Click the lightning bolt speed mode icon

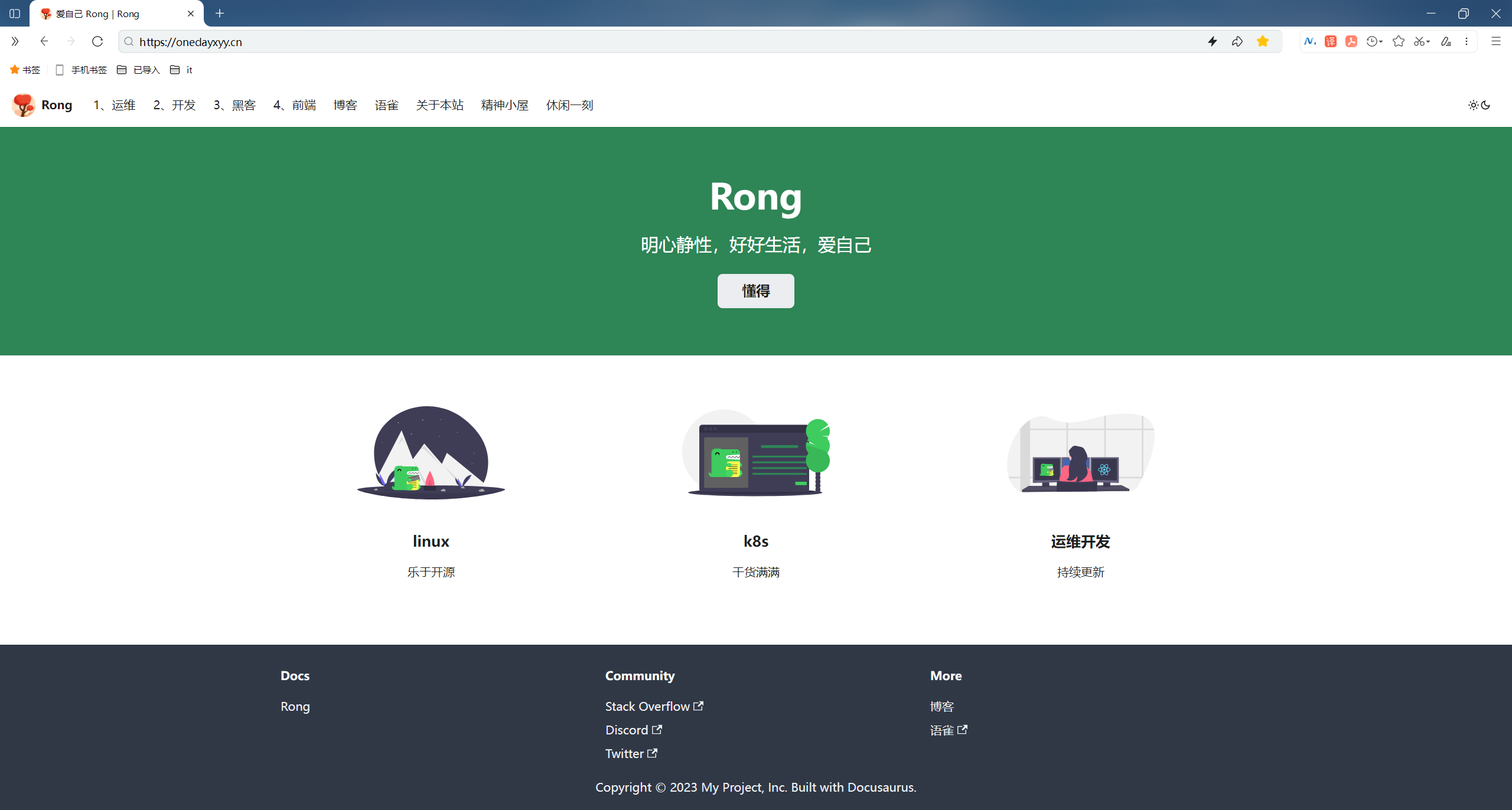coord(1213,41)
